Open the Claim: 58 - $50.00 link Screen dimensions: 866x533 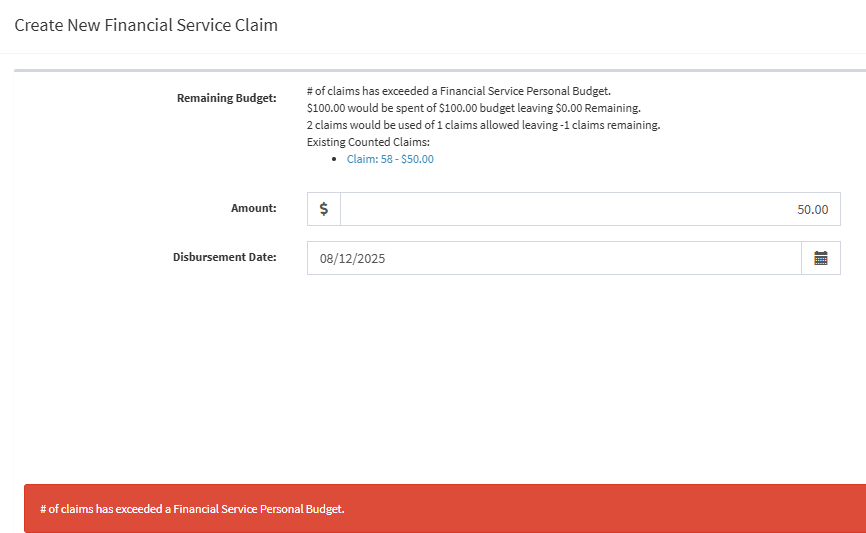tap(390, 159)
